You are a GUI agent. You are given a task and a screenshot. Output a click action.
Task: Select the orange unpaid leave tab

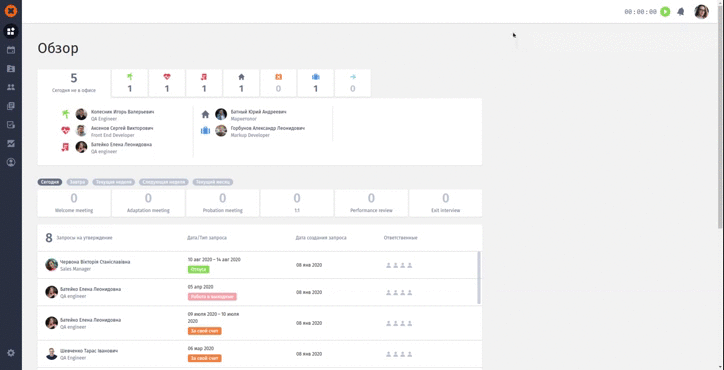pos(278,83)
